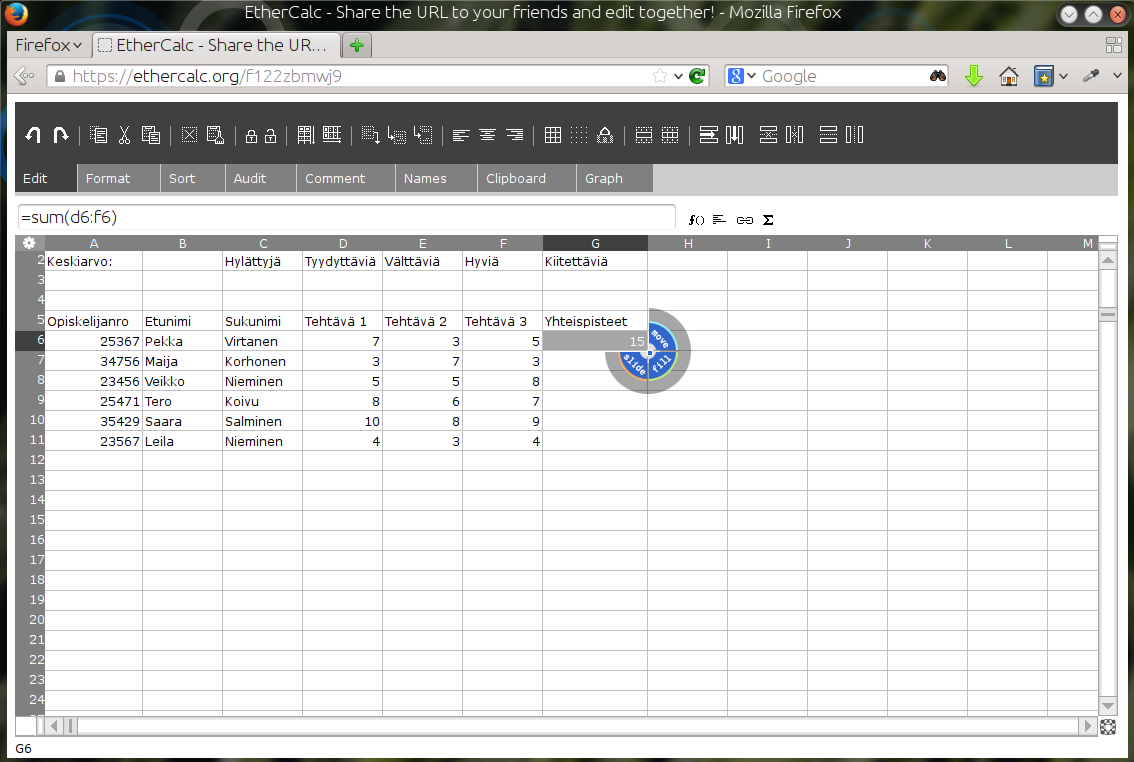Click the Fill Right icon
This screenshot has height=762, width=1134.
(x=332, y=134)
